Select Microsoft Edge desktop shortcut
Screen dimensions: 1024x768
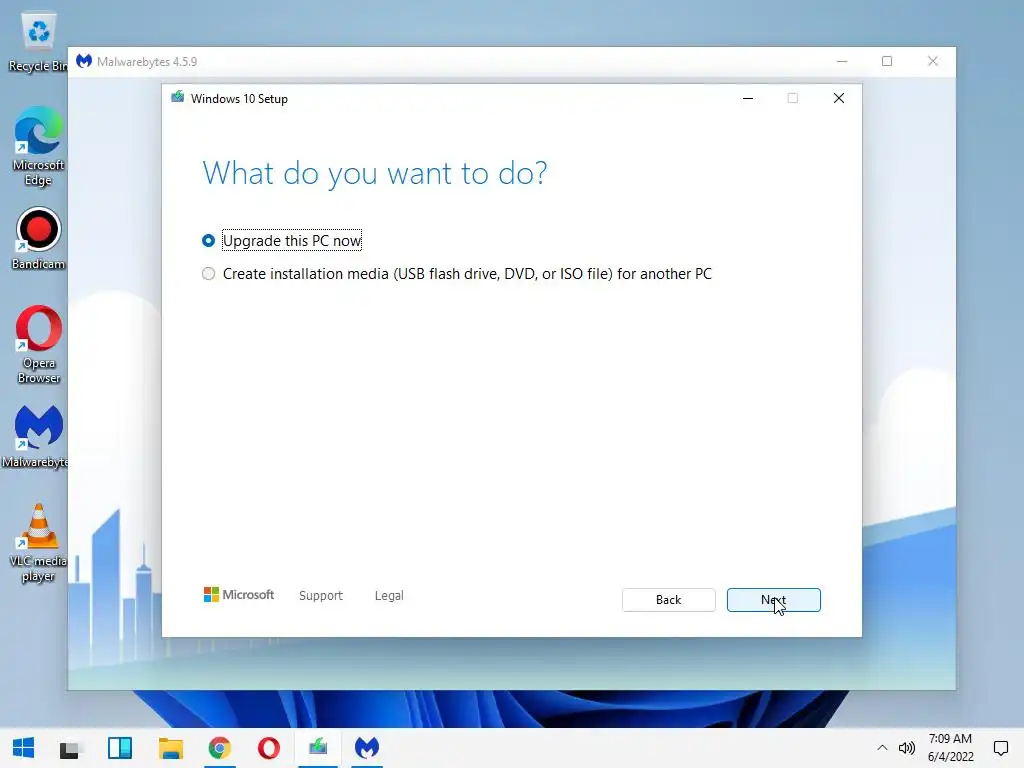coord(38,147)
